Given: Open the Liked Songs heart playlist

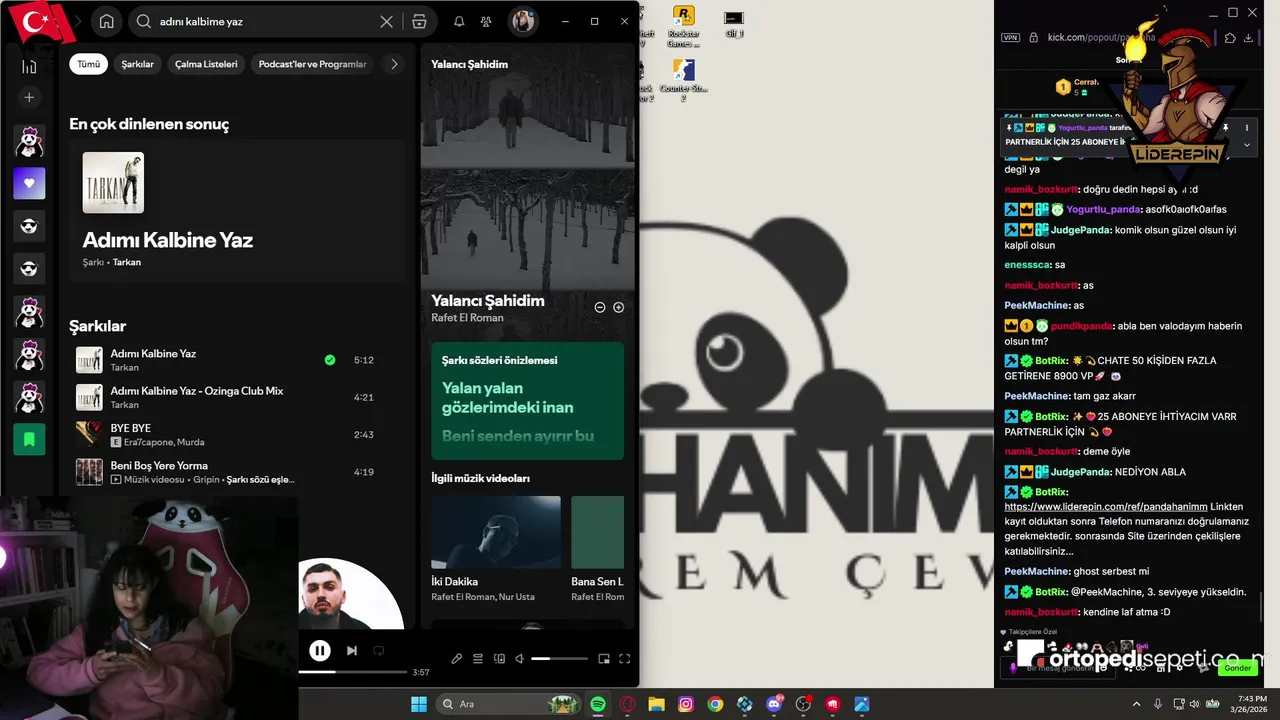Looking at the screenshot, I should tap(29, 183).
